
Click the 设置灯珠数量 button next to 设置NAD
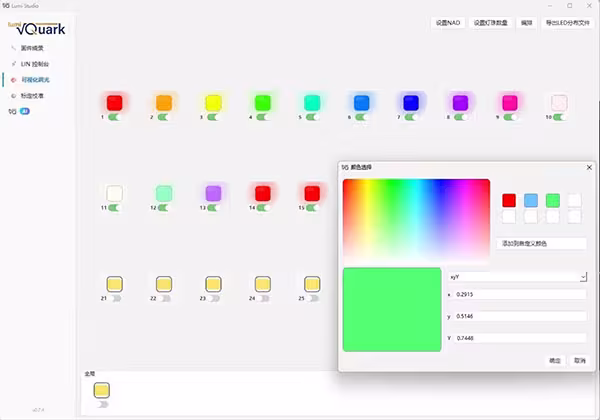pyautogui.click(x=491, y=23)
